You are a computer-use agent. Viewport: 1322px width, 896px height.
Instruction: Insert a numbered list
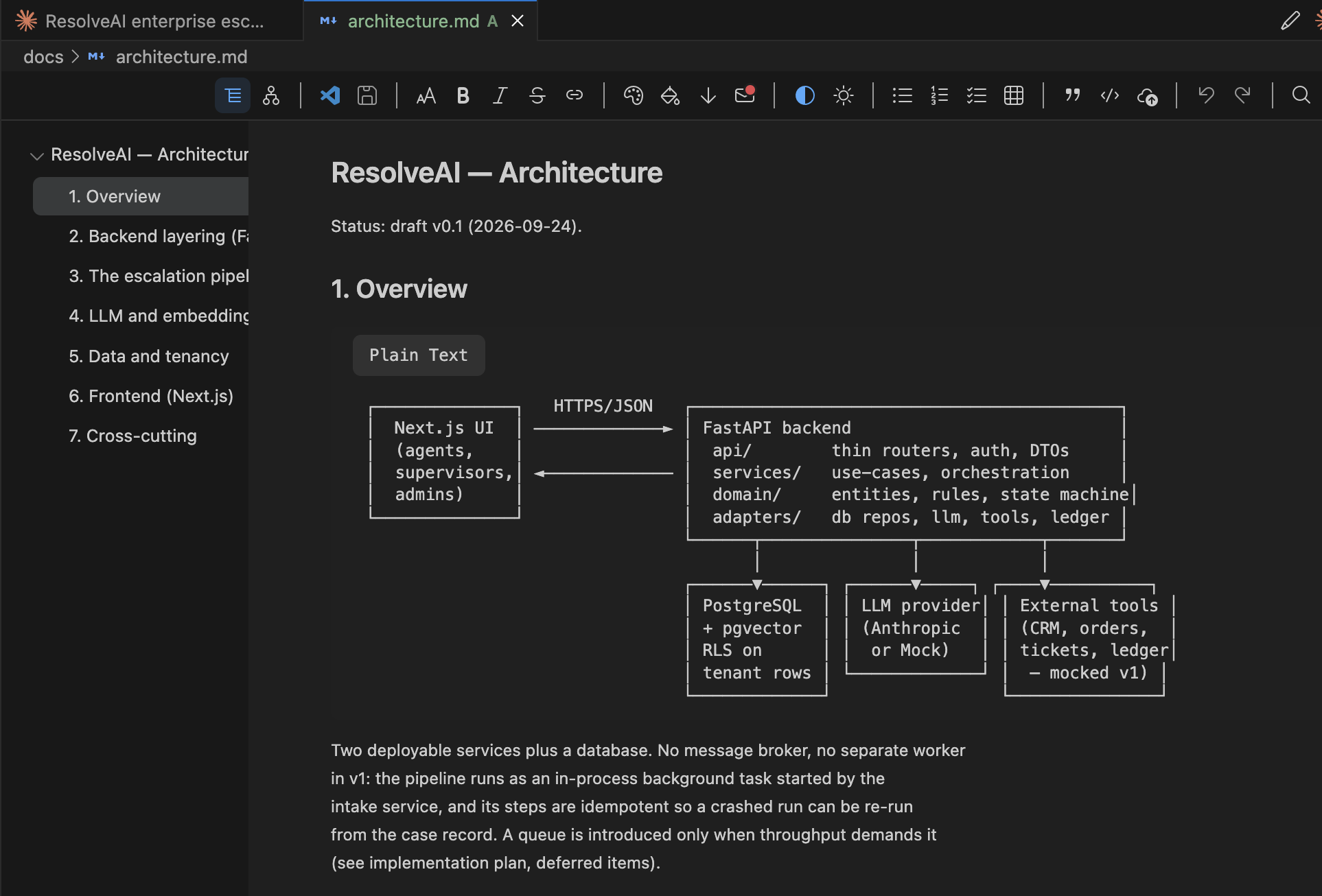coord(940,95)
